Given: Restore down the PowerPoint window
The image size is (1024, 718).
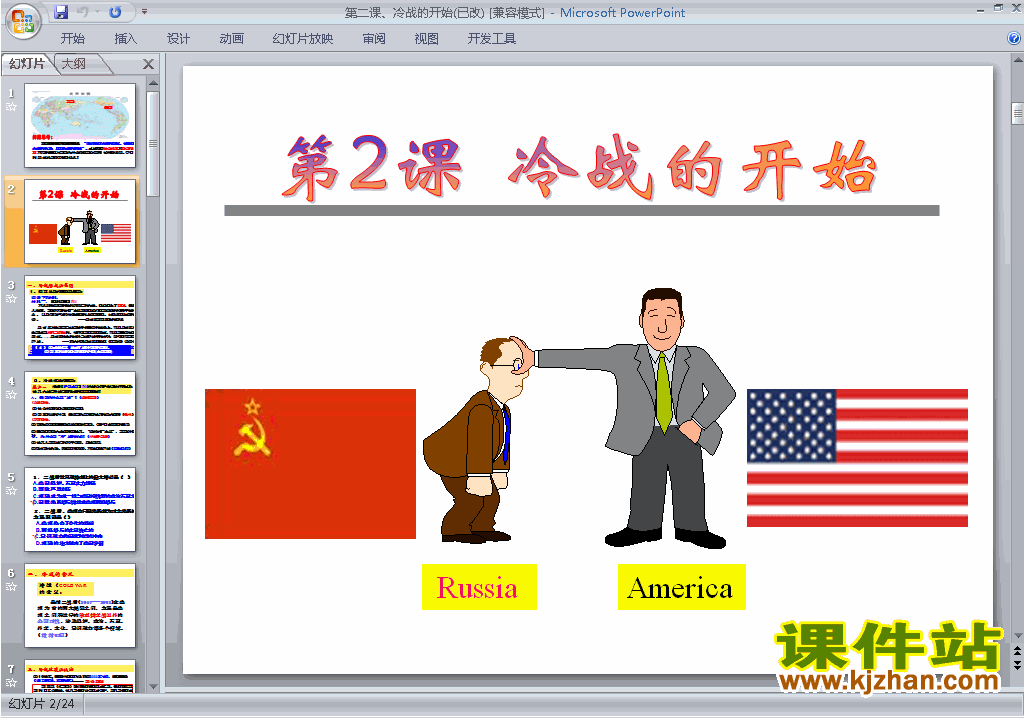Looking at the screenshot, I should point(998,8).
